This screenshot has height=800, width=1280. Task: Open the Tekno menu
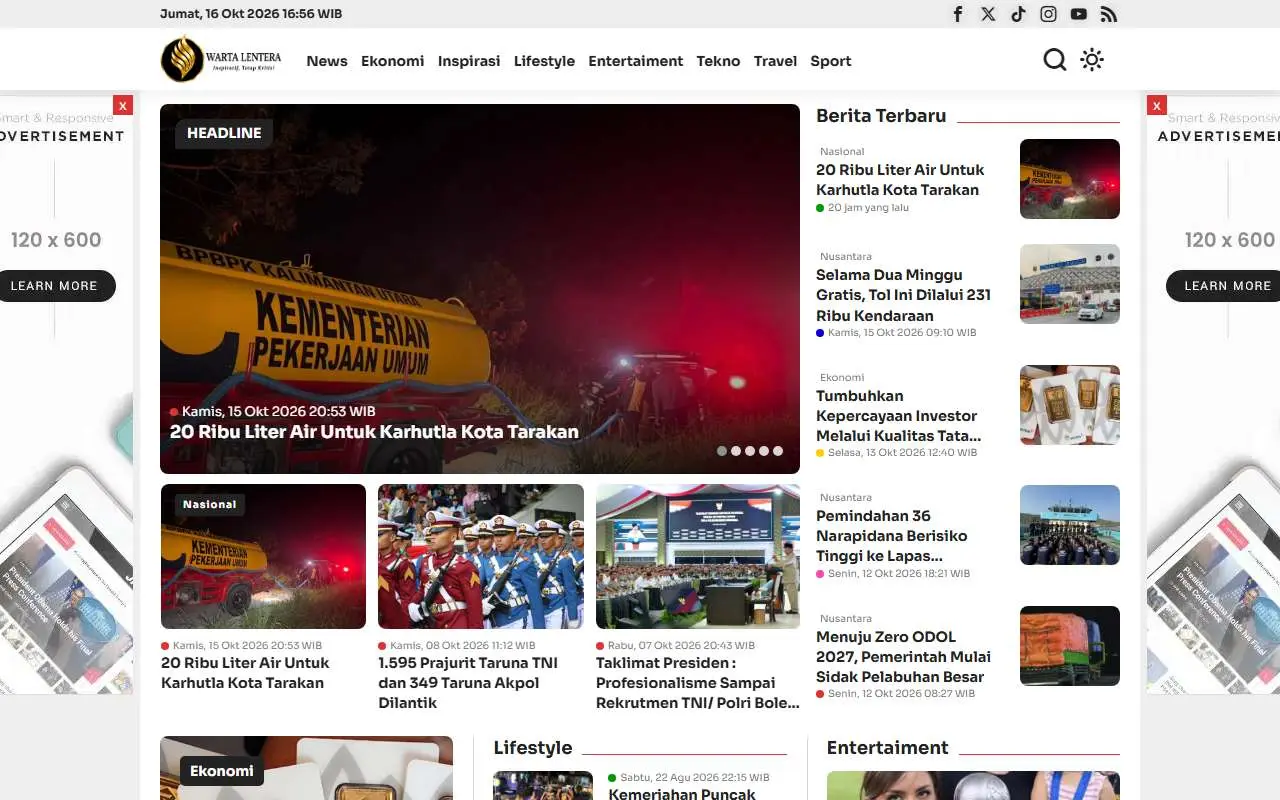(718, 61)
